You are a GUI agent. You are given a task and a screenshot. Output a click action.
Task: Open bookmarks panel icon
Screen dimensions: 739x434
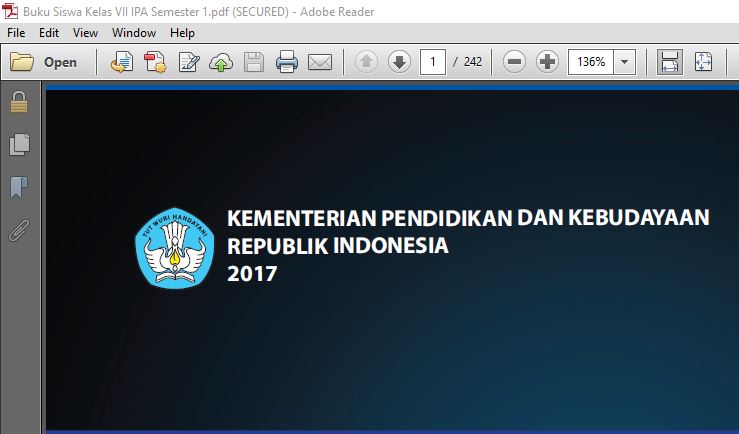(19, 187)
